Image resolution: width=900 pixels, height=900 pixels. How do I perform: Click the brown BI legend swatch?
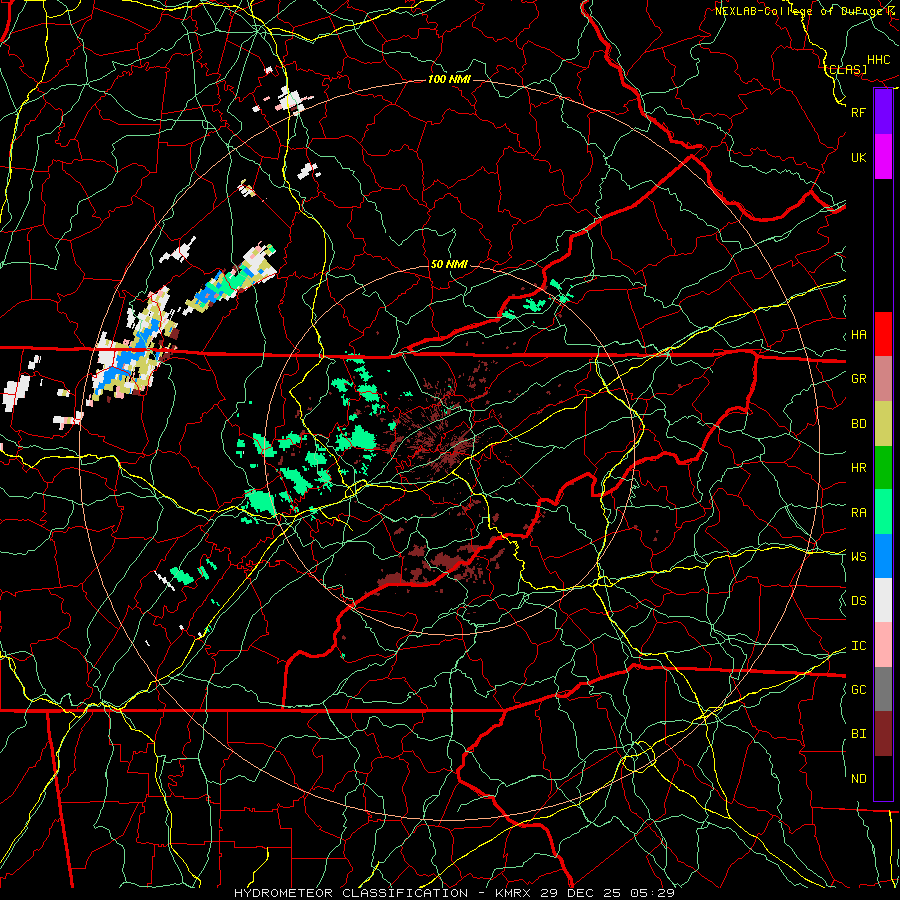[883, 734]
